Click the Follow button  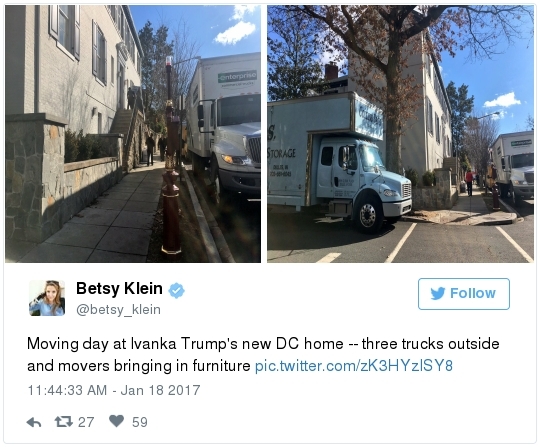pos(464,294)
